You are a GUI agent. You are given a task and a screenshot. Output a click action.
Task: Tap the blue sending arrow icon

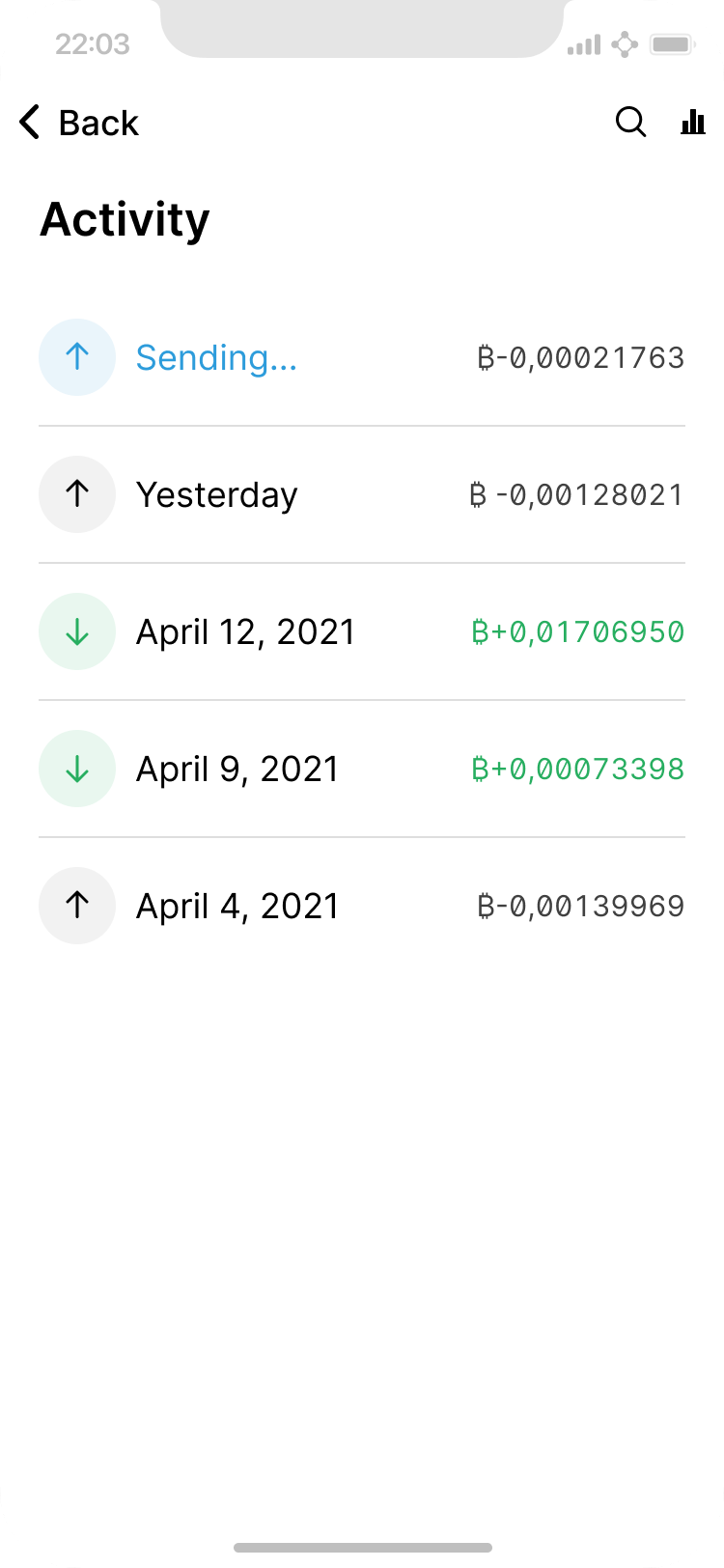(x=77, y=357)
